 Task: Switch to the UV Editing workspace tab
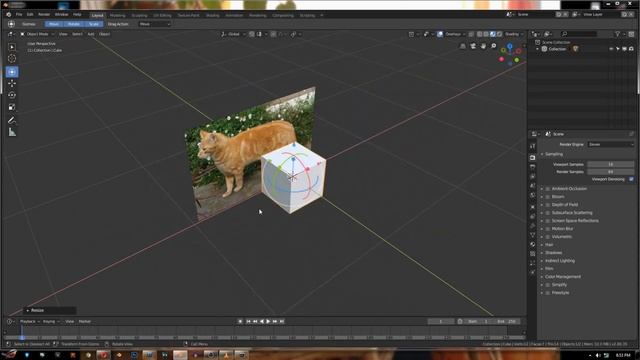[162, 15]
